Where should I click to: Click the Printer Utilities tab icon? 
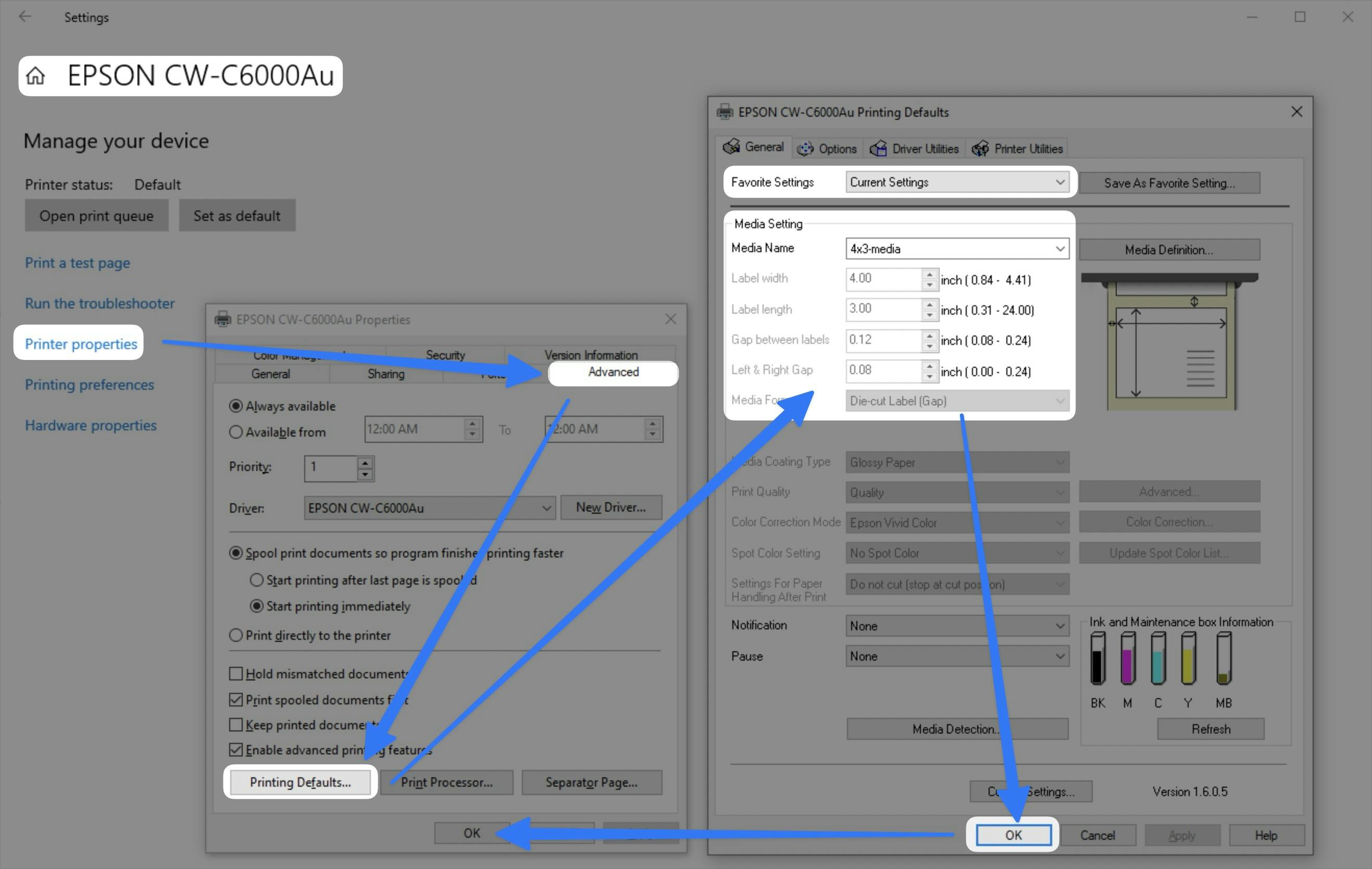coord(980,148)
